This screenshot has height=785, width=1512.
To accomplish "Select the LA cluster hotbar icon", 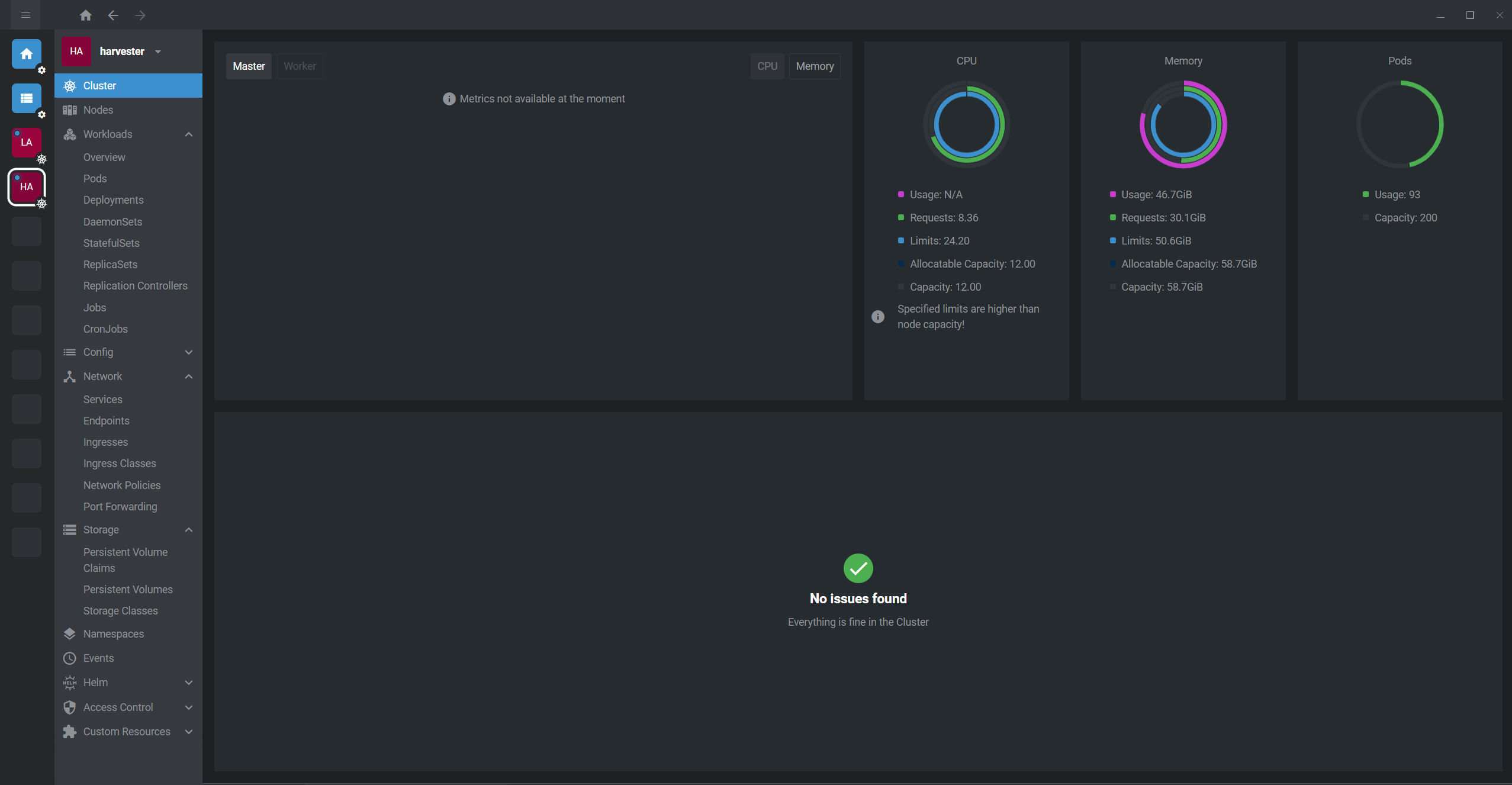I will (x=26, y=142).
